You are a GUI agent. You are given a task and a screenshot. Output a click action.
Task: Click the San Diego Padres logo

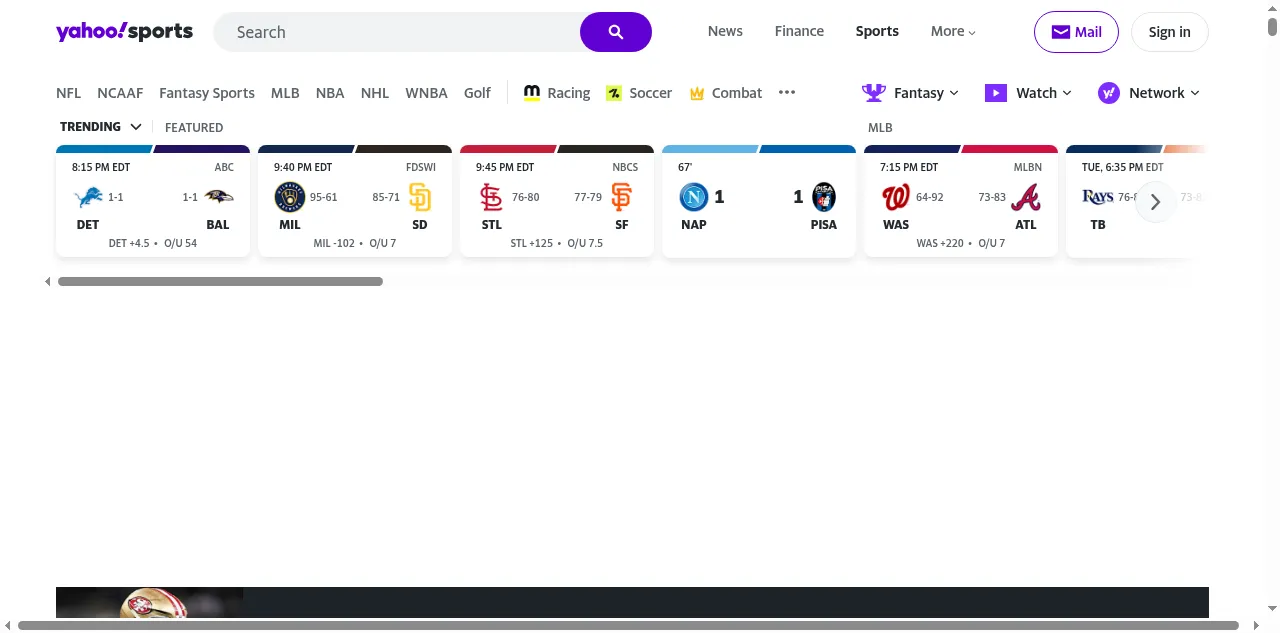pyautogui.click(x=420, y=197)
